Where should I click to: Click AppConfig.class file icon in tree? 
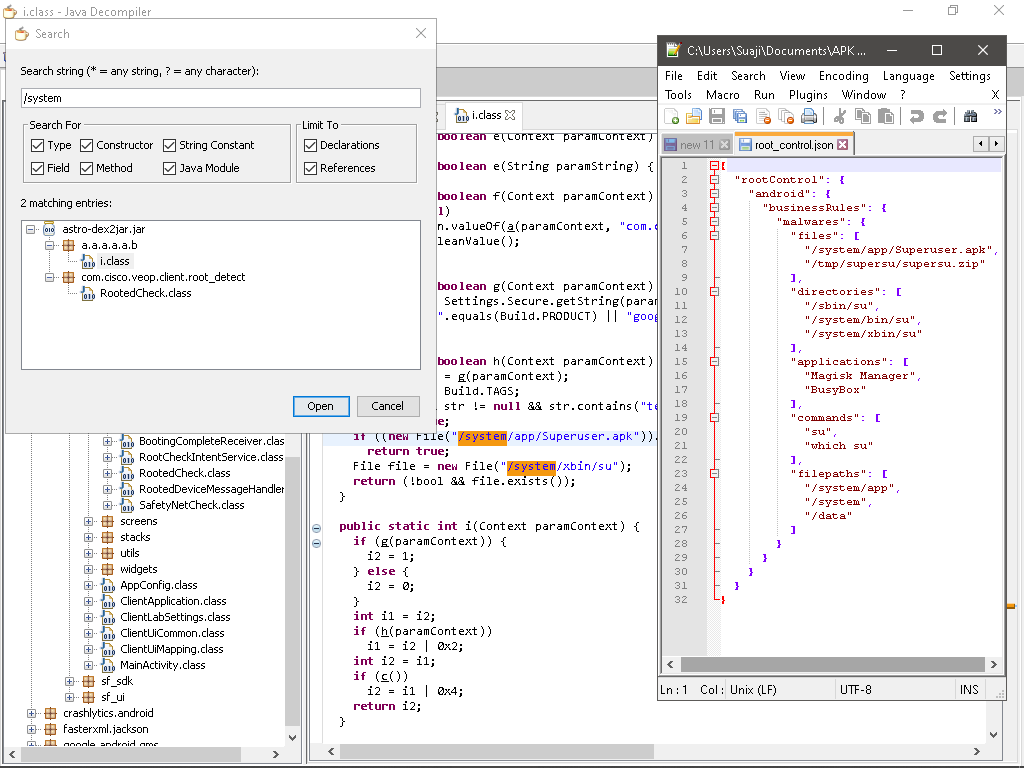tap(108, 586)
